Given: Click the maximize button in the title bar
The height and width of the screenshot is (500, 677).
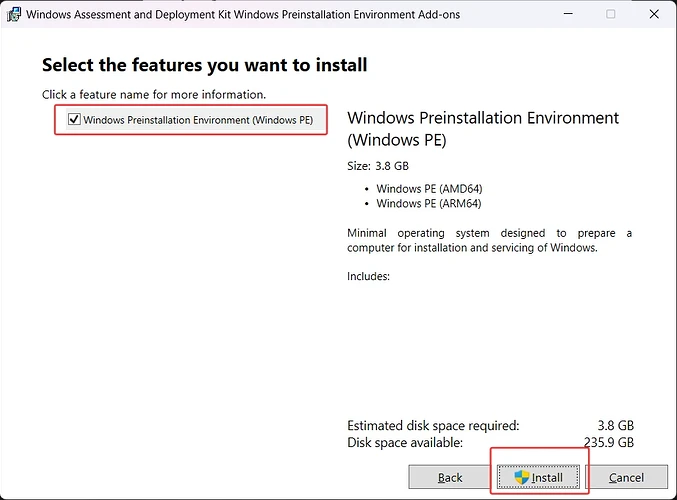Looking at the screenshot, I should (x=610, y=15).
